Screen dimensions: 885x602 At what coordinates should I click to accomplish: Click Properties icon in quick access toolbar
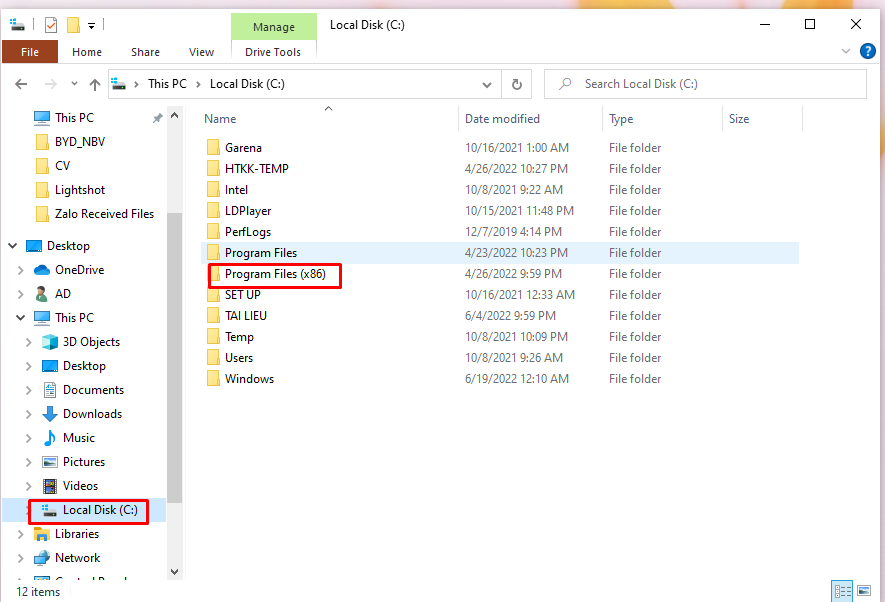coord(51,24)
